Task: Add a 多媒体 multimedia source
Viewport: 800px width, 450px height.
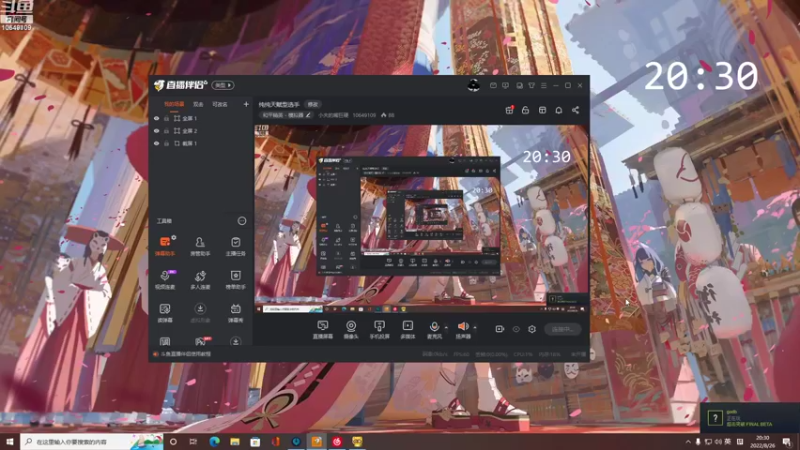Action: [408, 330]
